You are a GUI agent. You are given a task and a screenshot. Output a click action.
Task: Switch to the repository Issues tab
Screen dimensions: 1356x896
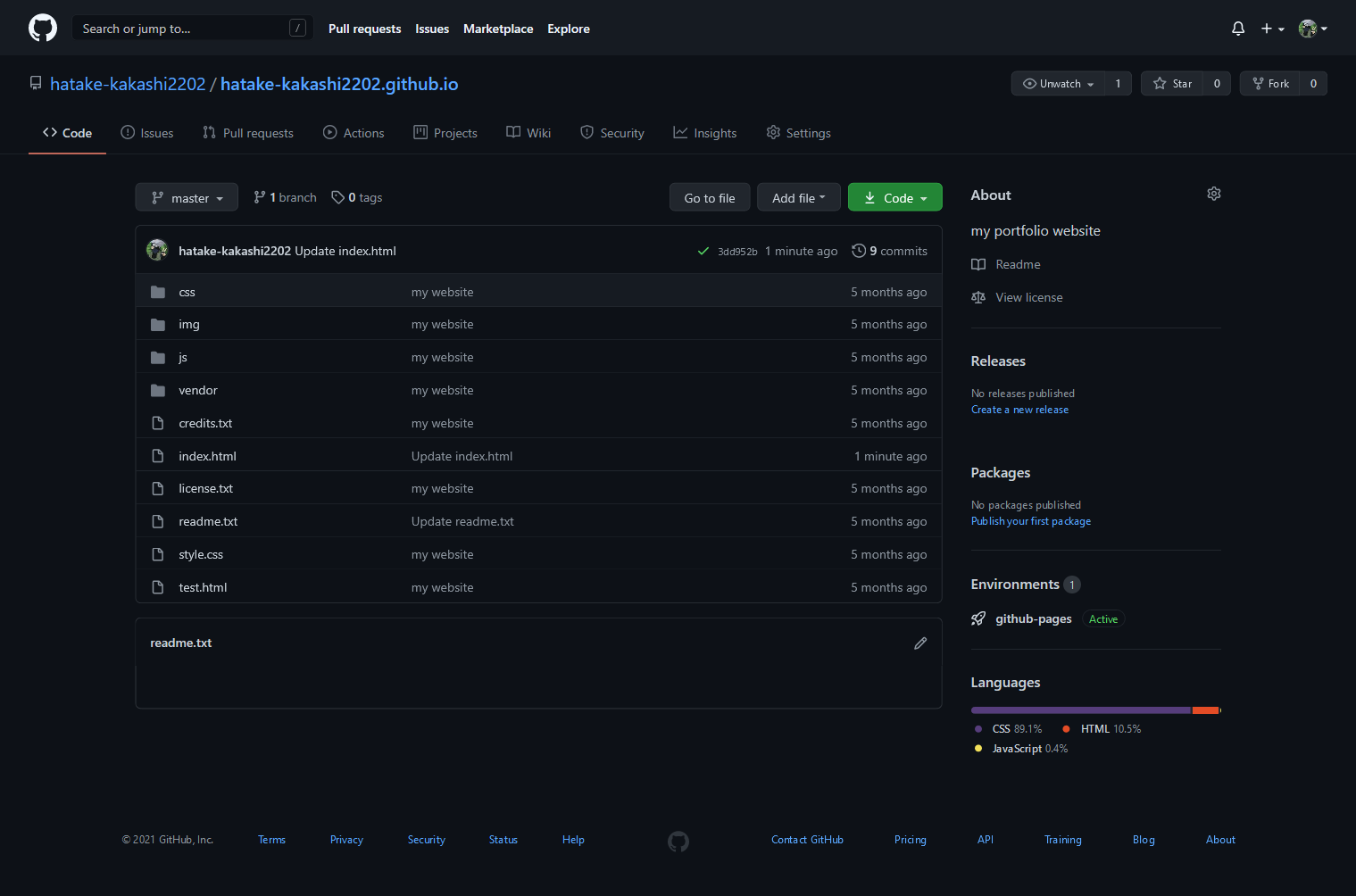[x=147, y=133]
